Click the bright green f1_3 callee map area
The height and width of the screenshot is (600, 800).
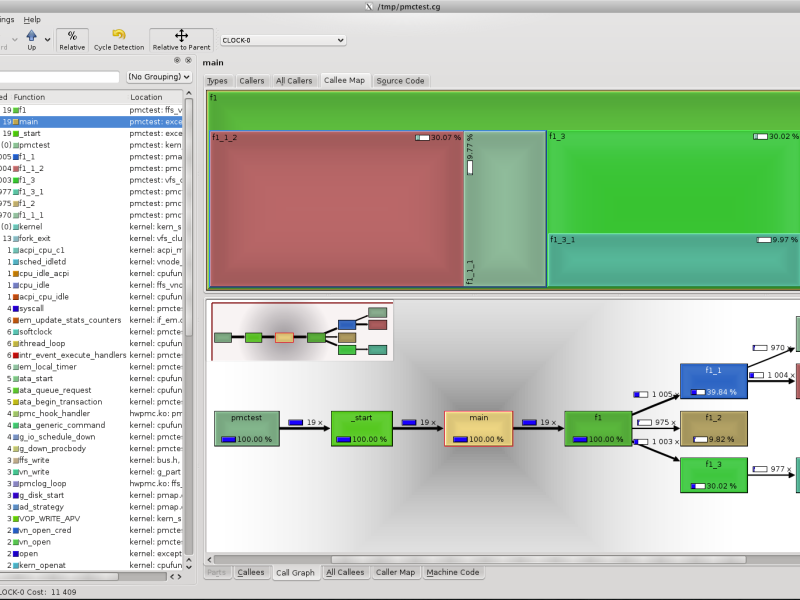[x=673, y=182]
